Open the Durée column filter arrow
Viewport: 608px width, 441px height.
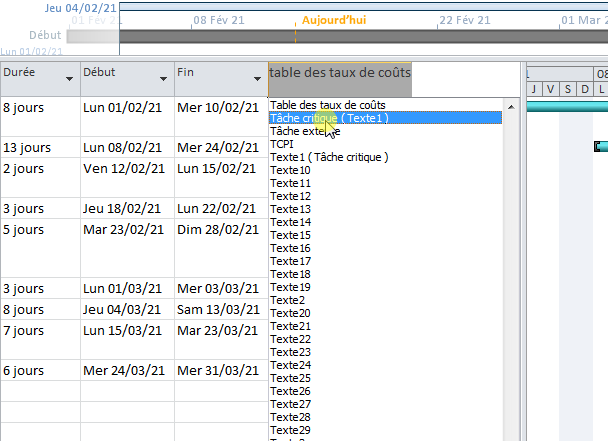point(69,79)
